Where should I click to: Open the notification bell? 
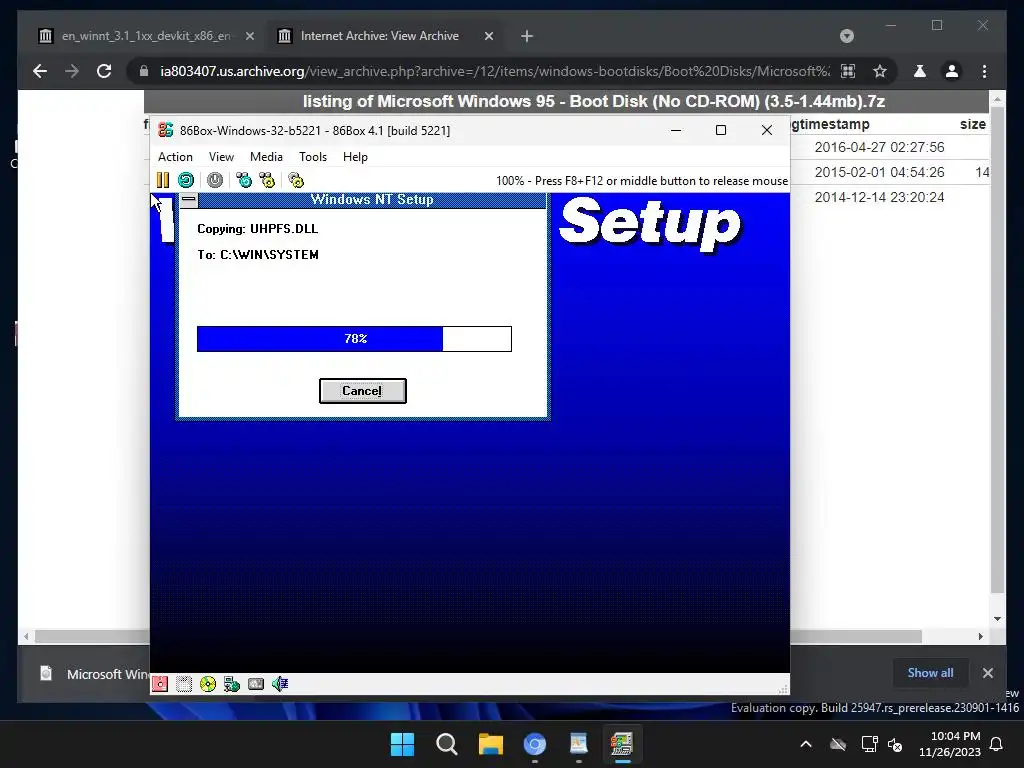[x=997, y=744]
